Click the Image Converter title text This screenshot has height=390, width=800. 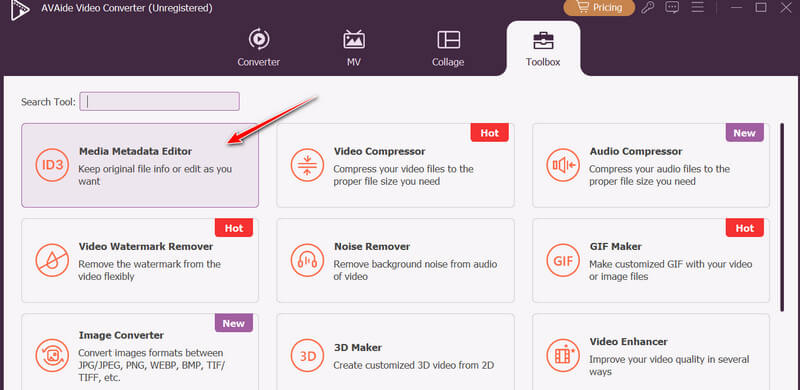[x=121, y=335]
